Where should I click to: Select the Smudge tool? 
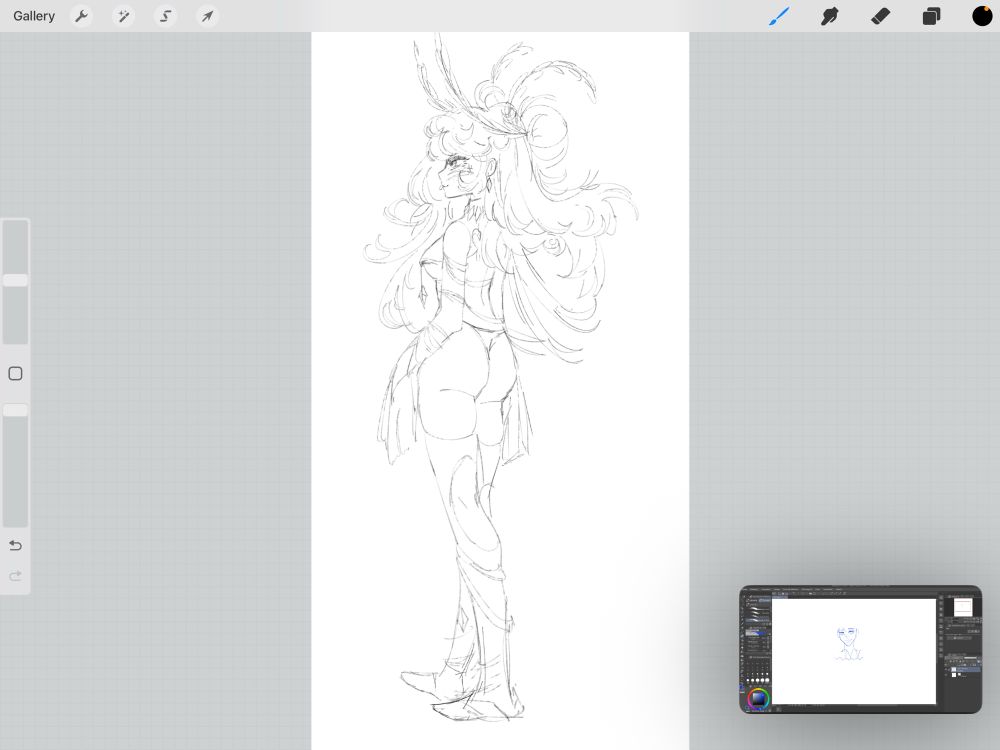[829, 16]
